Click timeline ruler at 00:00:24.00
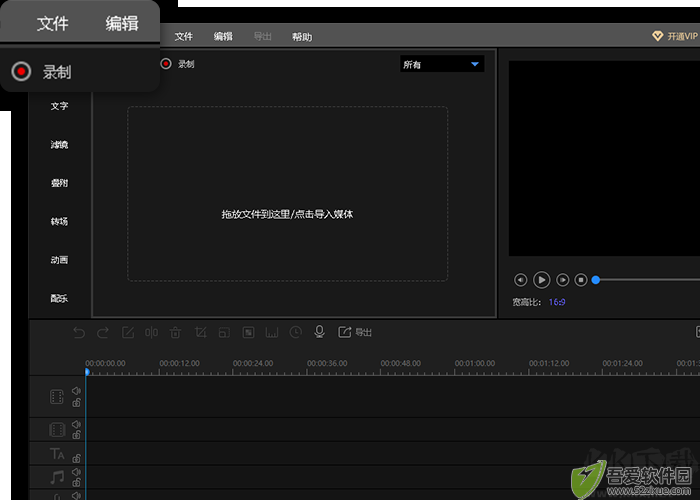700x500 pixels. coord(253,364)
